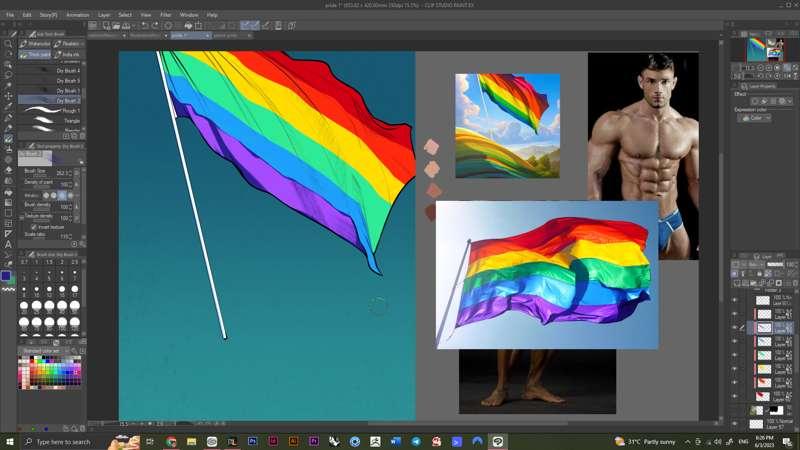Hide the layer with the blue stripe thumbnail
The height and width of the screenshot is (450, 800).
tap(735, 341)
